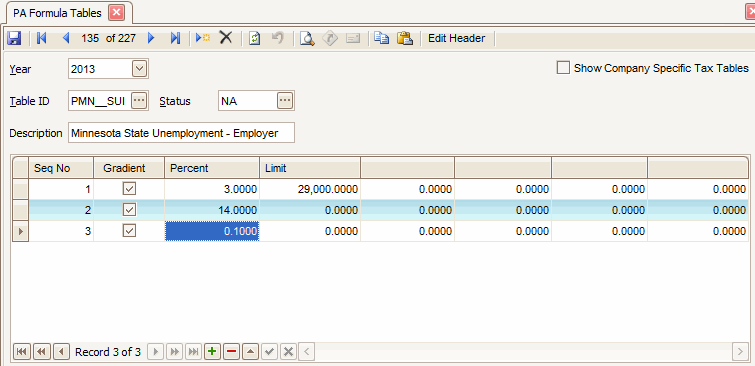
Task: Select the 14.0000 percent cell
Action: [x=212, y=210]
